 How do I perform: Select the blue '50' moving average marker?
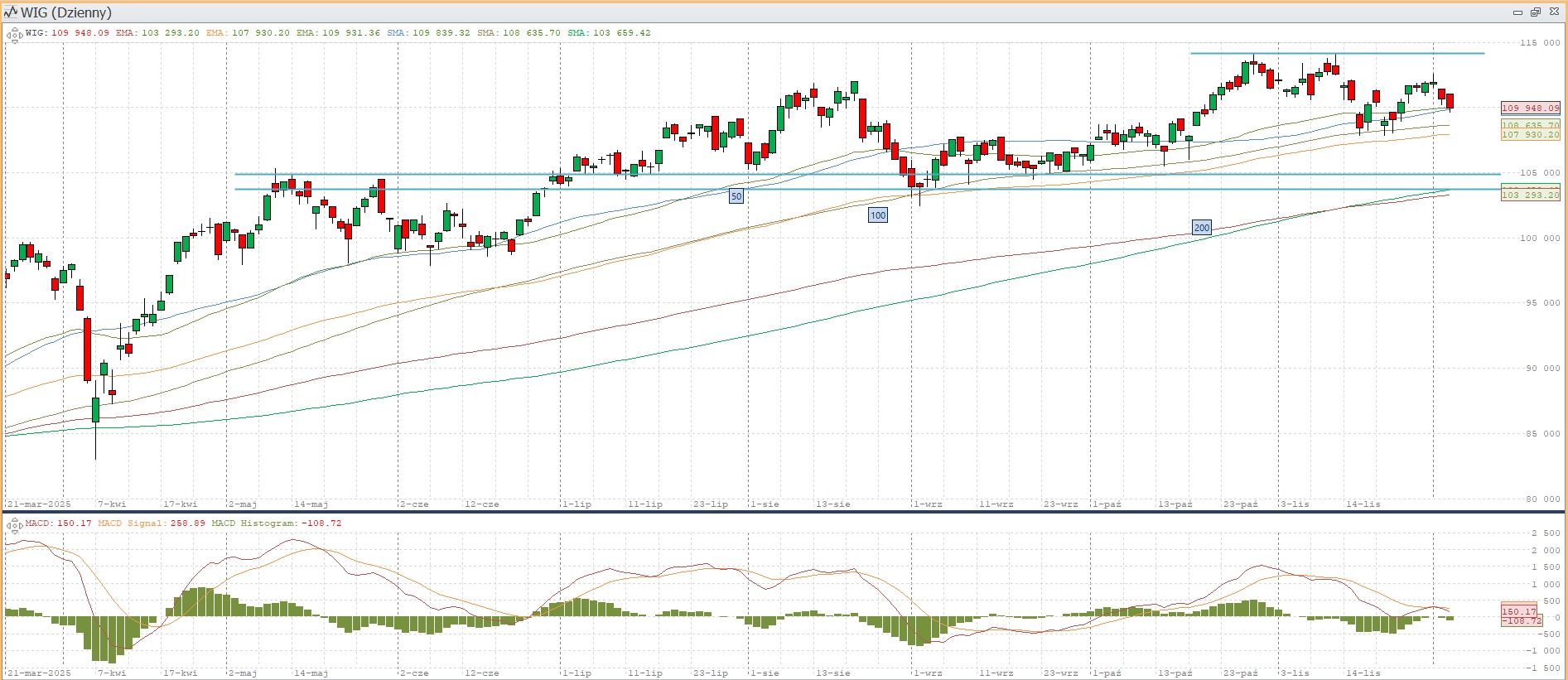(x=736, y=196)
